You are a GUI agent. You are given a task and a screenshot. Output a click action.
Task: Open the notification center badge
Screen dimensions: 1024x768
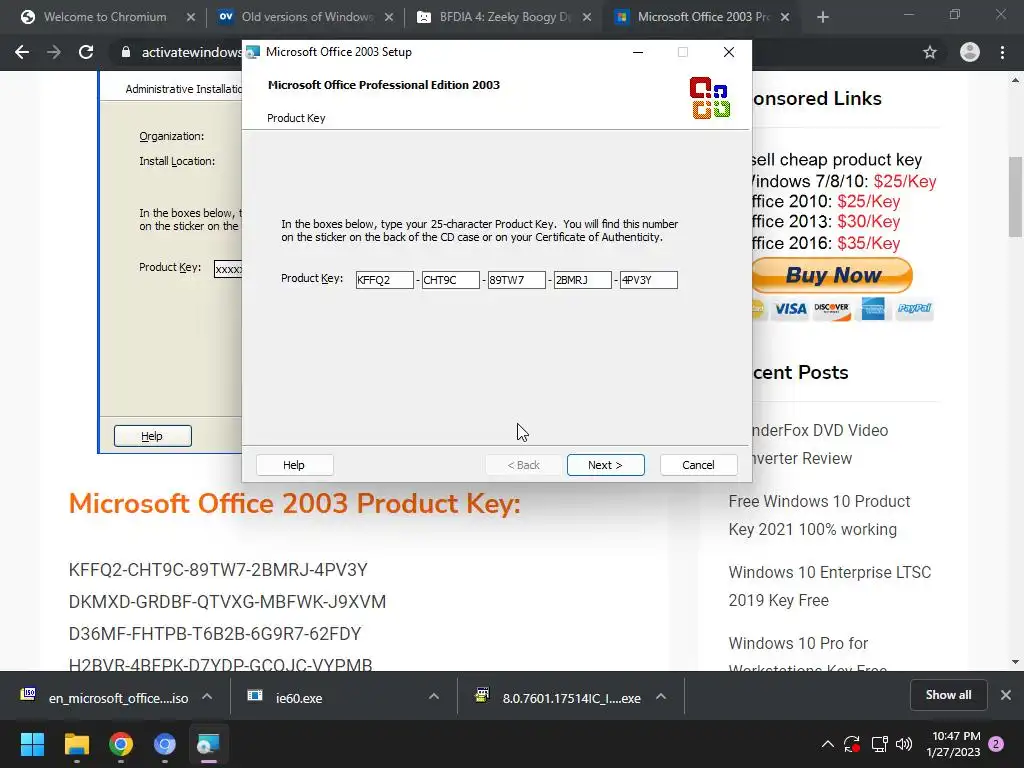(996, 744)
